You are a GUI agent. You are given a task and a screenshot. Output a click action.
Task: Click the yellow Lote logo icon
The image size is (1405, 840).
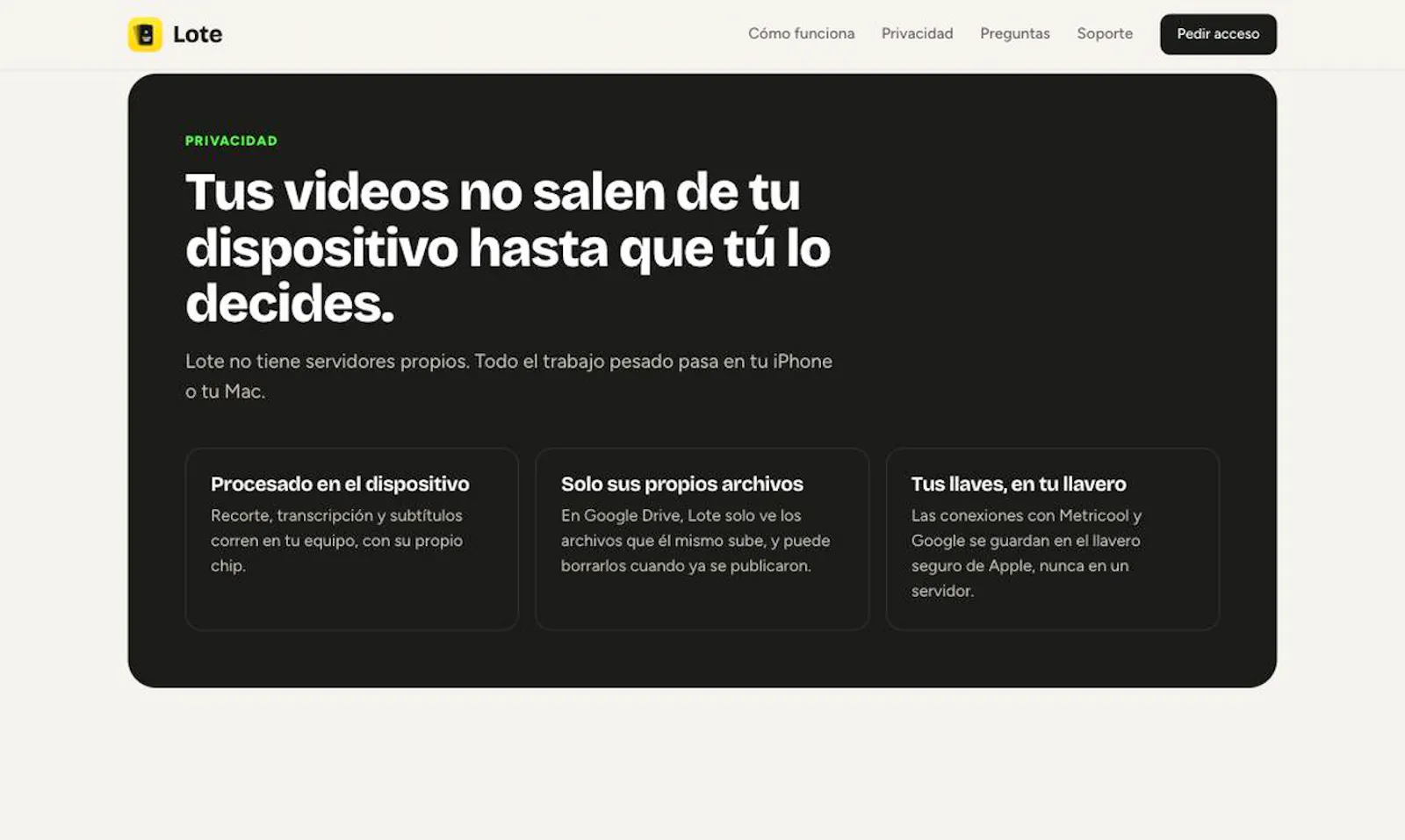coord(145,34)
